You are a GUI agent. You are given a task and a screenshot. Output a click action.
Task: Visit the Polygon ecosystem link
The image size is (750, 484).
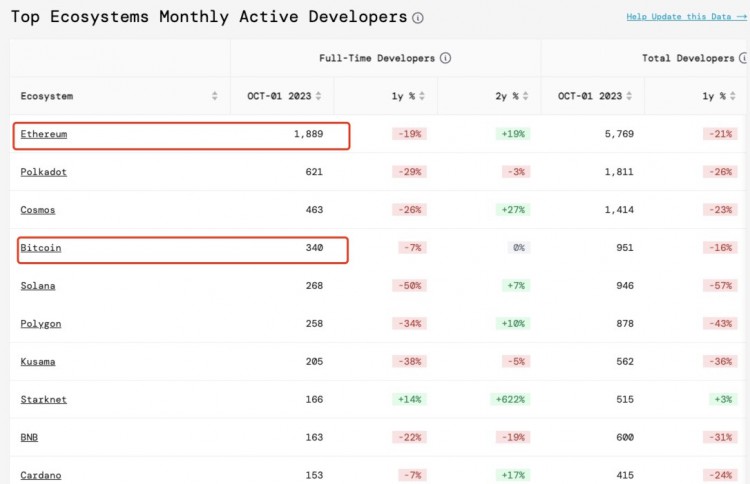click(x=41, y=324)
